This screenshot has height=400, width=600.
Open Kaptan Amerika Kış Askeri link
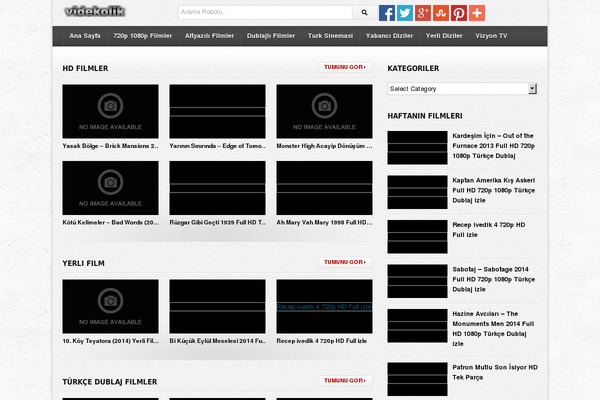point(494,190)
